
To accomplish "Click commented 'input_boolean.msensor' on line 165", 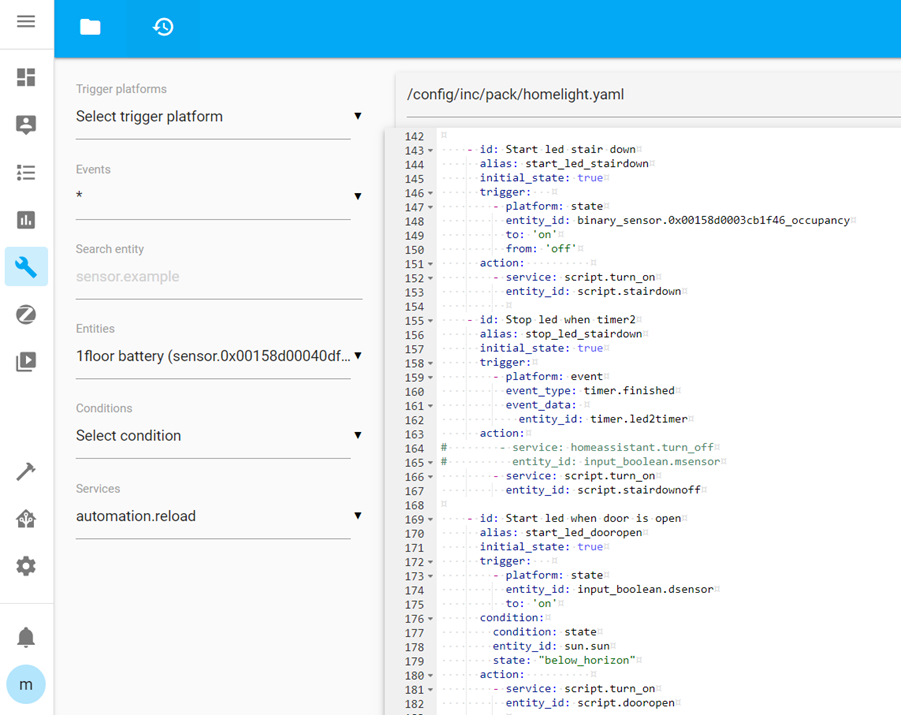I will click(x=652, y=461).
